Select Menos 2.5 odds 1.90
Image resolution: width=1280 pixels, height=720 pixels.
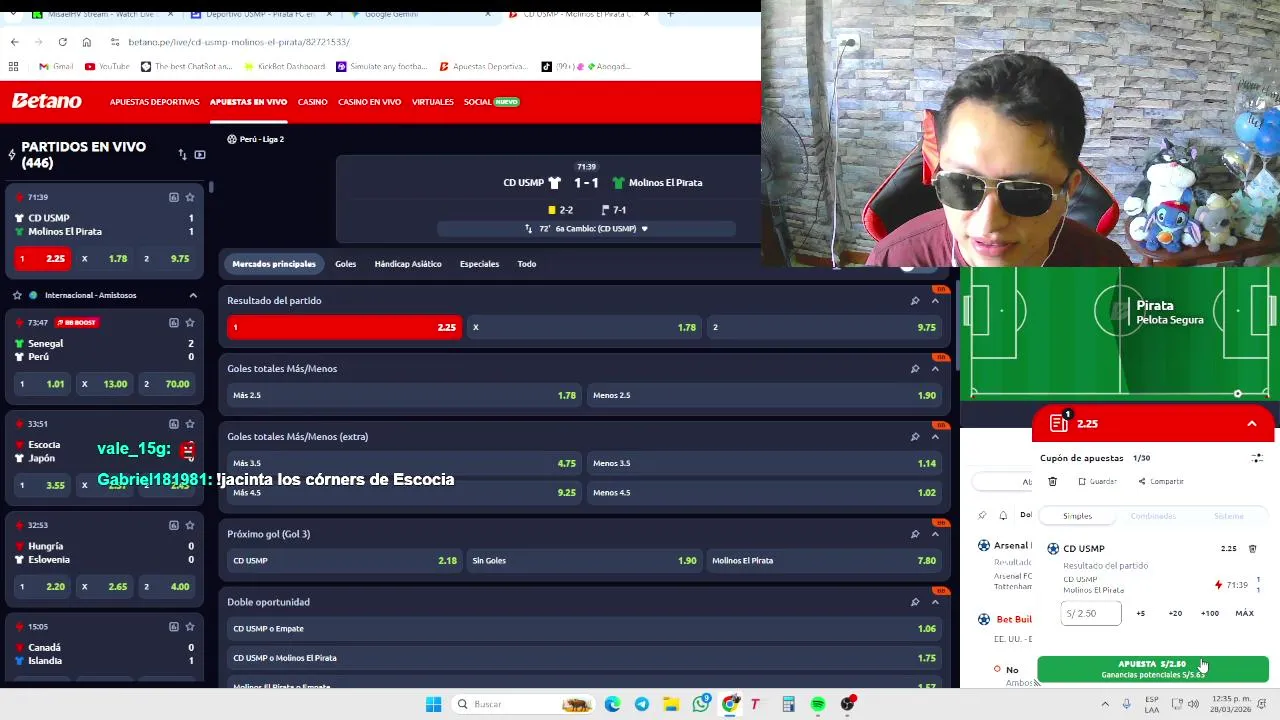coord(764,395)
